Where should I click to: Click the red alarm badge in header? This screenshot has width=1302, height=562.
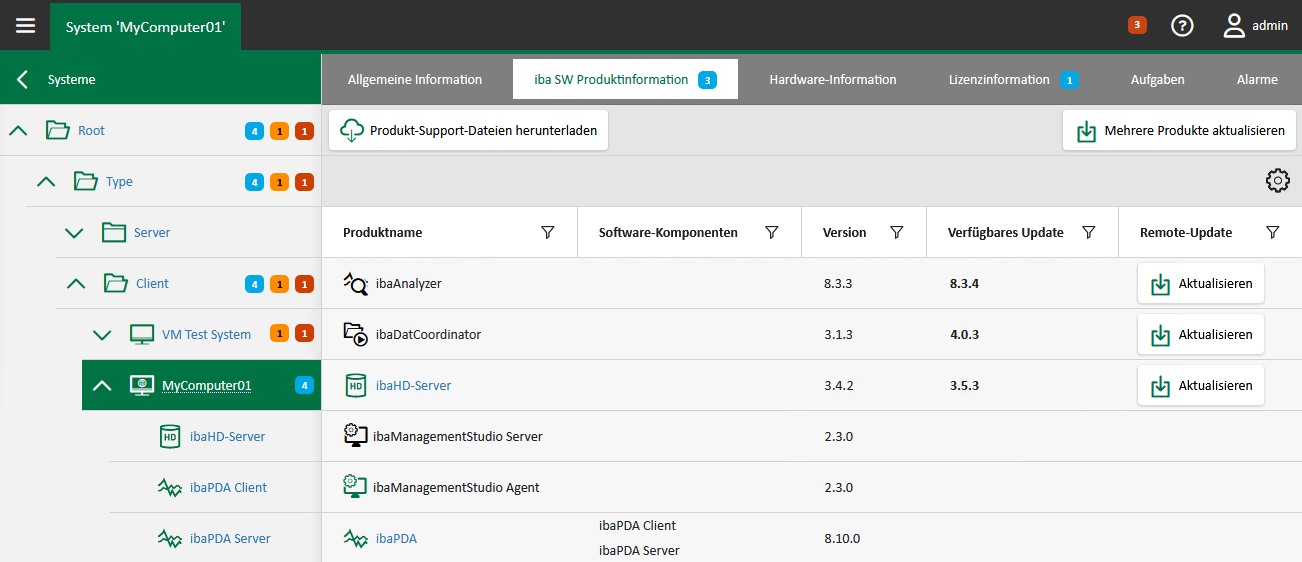click(1137, 25)
